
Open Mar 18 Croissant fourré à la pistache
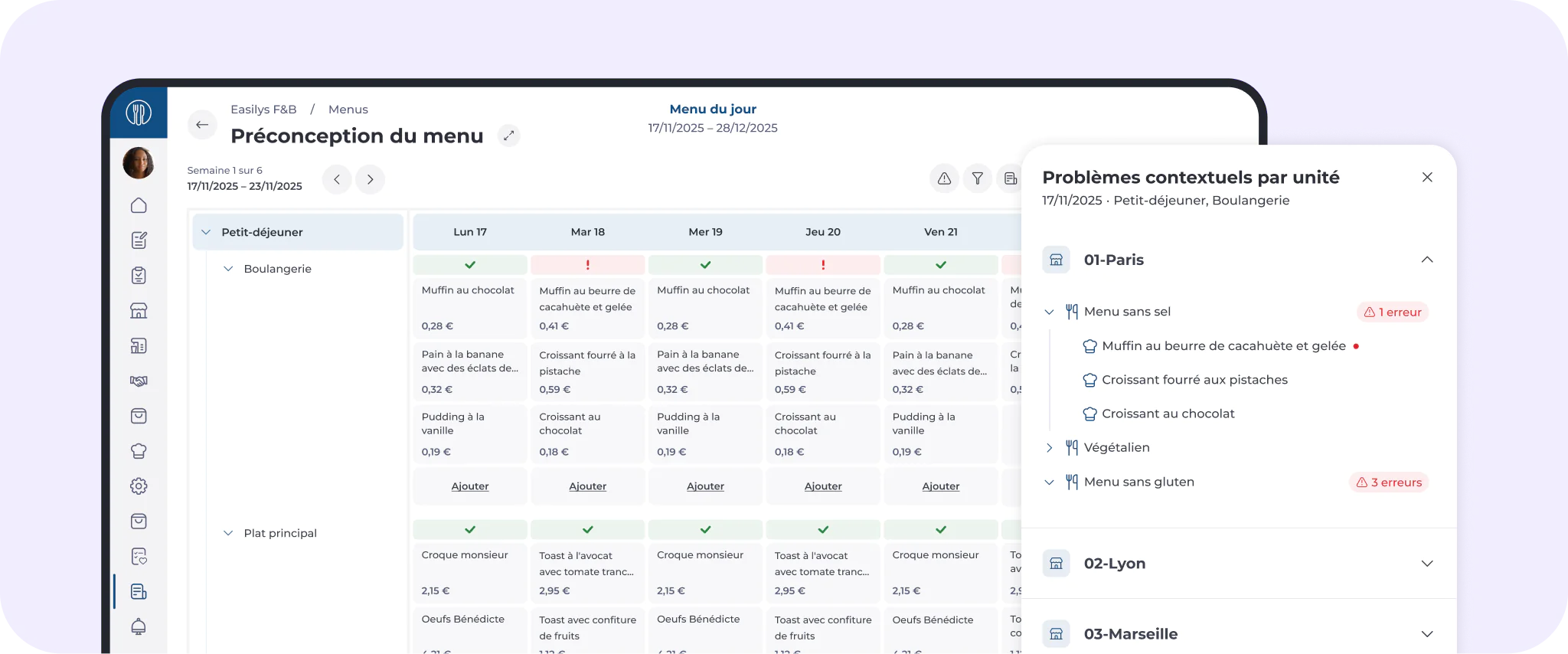tap(588, 371)
